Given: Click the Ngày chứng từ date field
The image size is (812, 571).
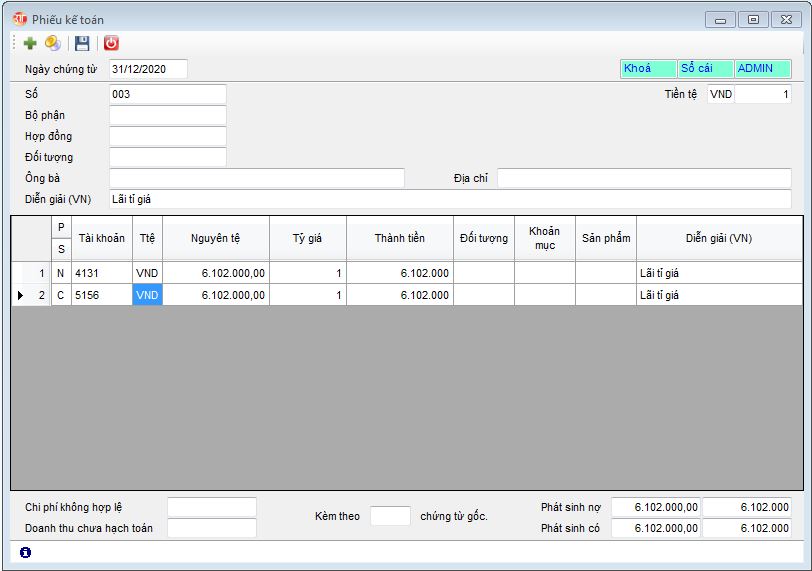Looking at the screenshot, I should click(x=148, y=69).
